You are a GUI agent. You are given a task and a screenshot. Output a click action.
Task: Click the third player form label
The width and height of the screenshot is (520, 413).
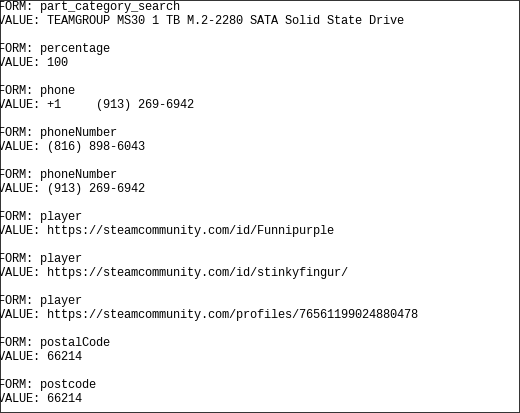coord(61,300)
